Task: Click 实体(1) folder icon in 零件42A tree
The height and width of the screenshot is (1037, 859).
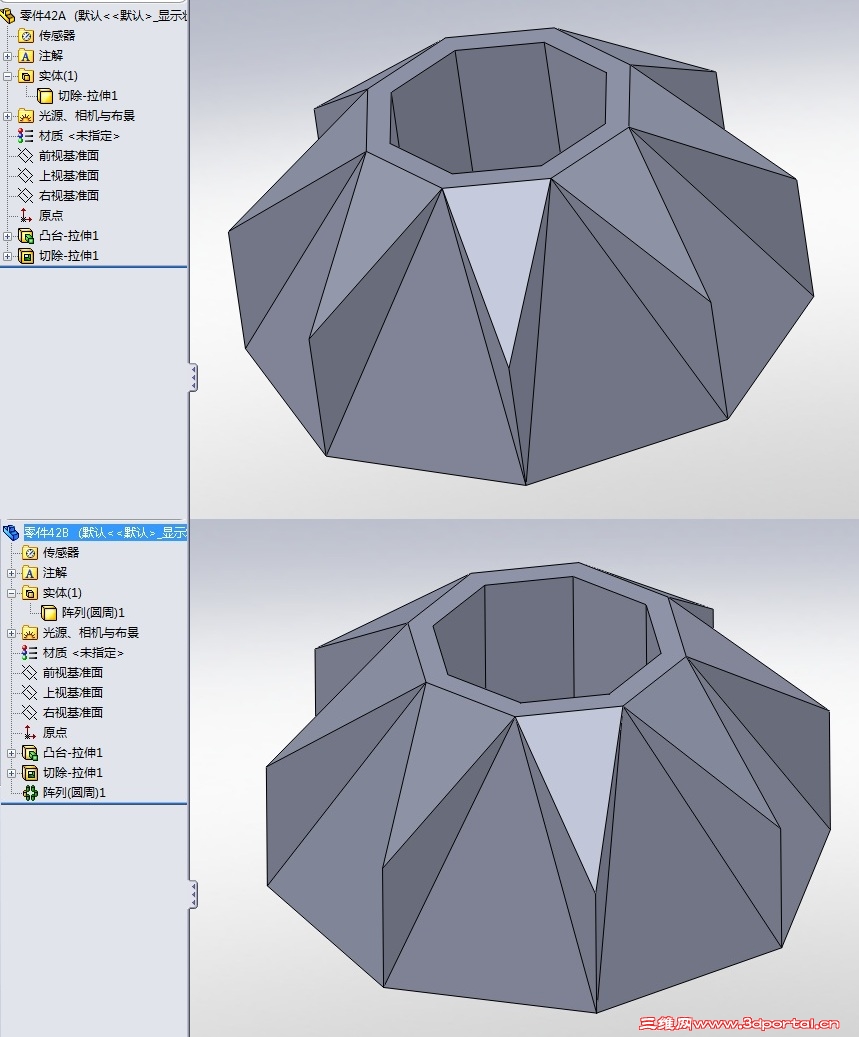Action: click(x=26, y=76)
